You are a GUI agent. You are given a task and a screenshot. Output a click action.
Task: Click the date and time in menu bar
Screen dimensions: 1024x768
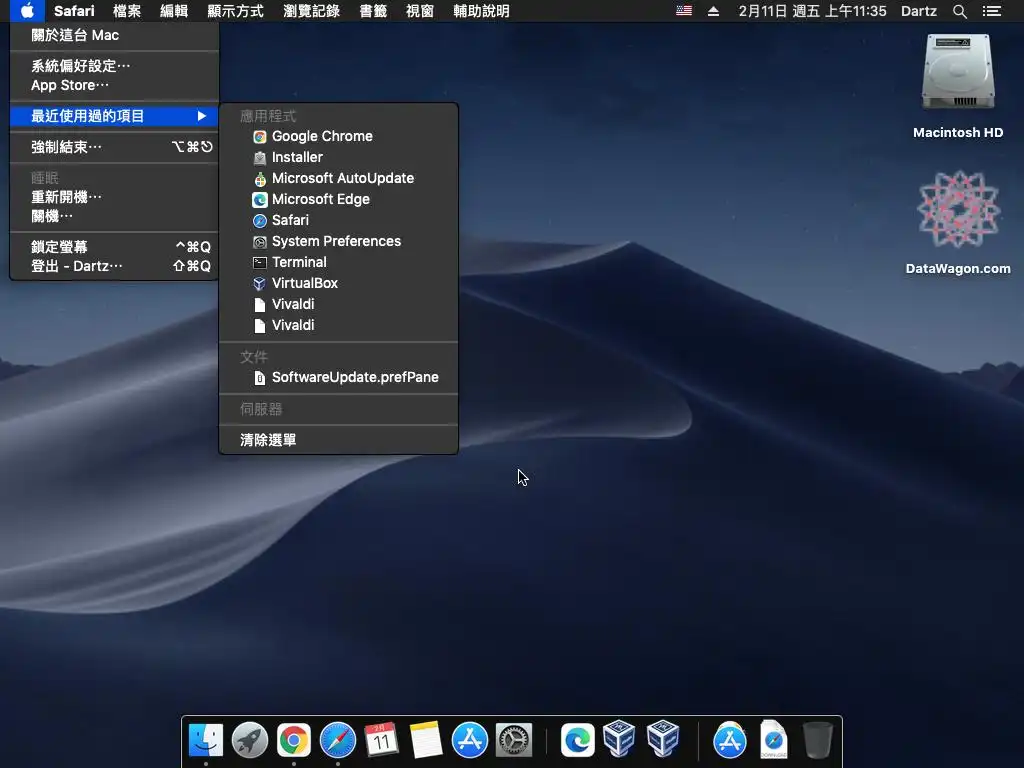coord(812,11)
